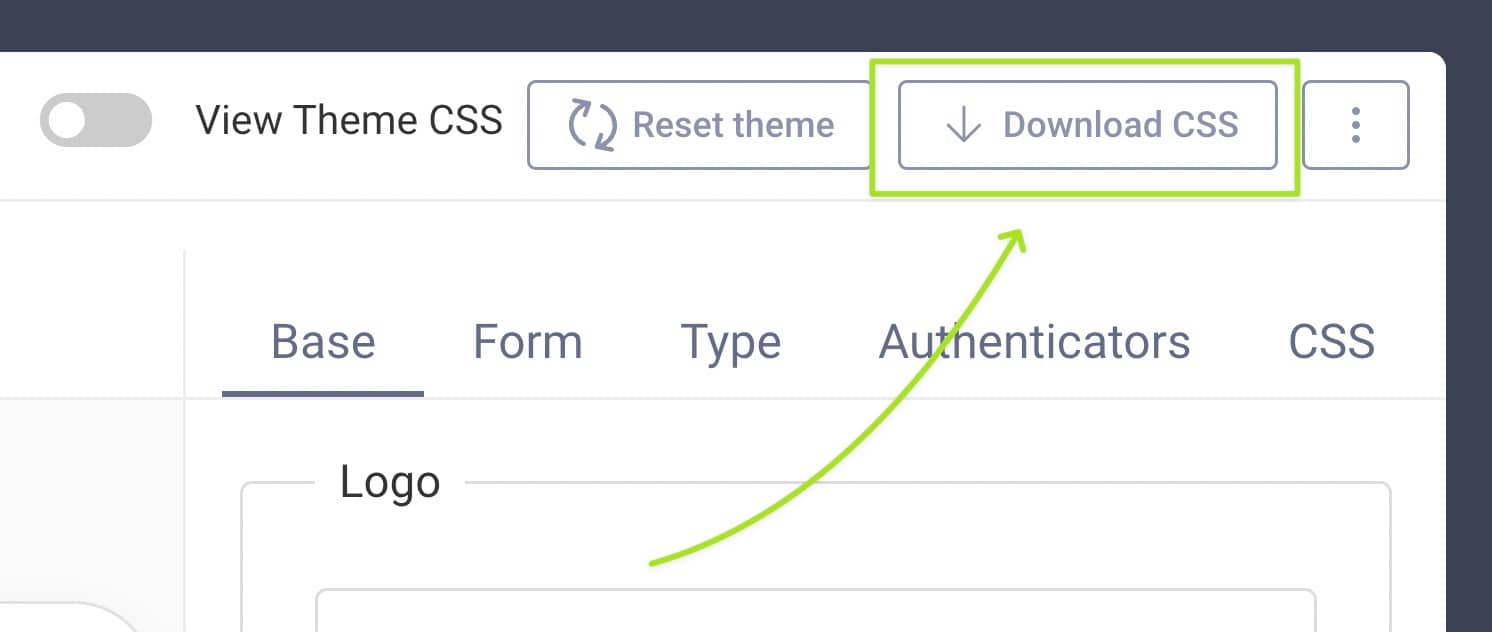1492x632 pixels.
Task: Enable the View Theme CSS toggle
Action: point(95,119)
